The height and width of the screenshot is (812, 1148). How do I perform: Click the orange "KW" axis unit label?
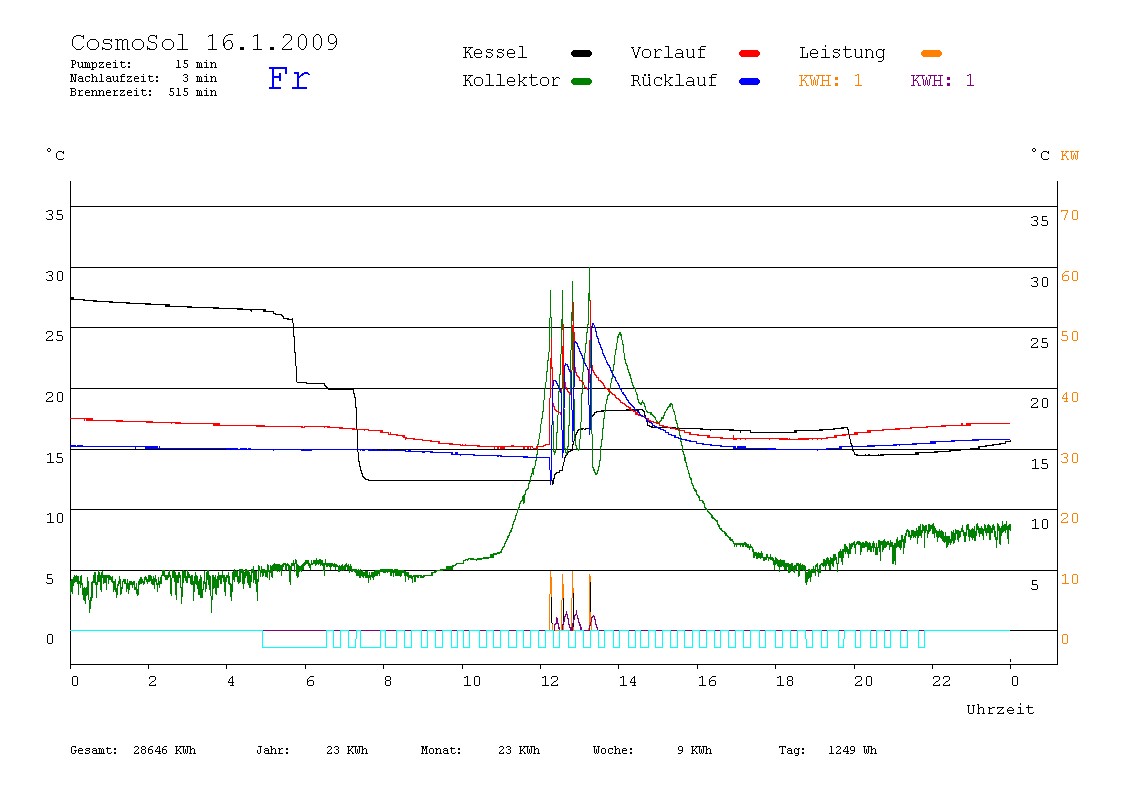(1070, 155)
